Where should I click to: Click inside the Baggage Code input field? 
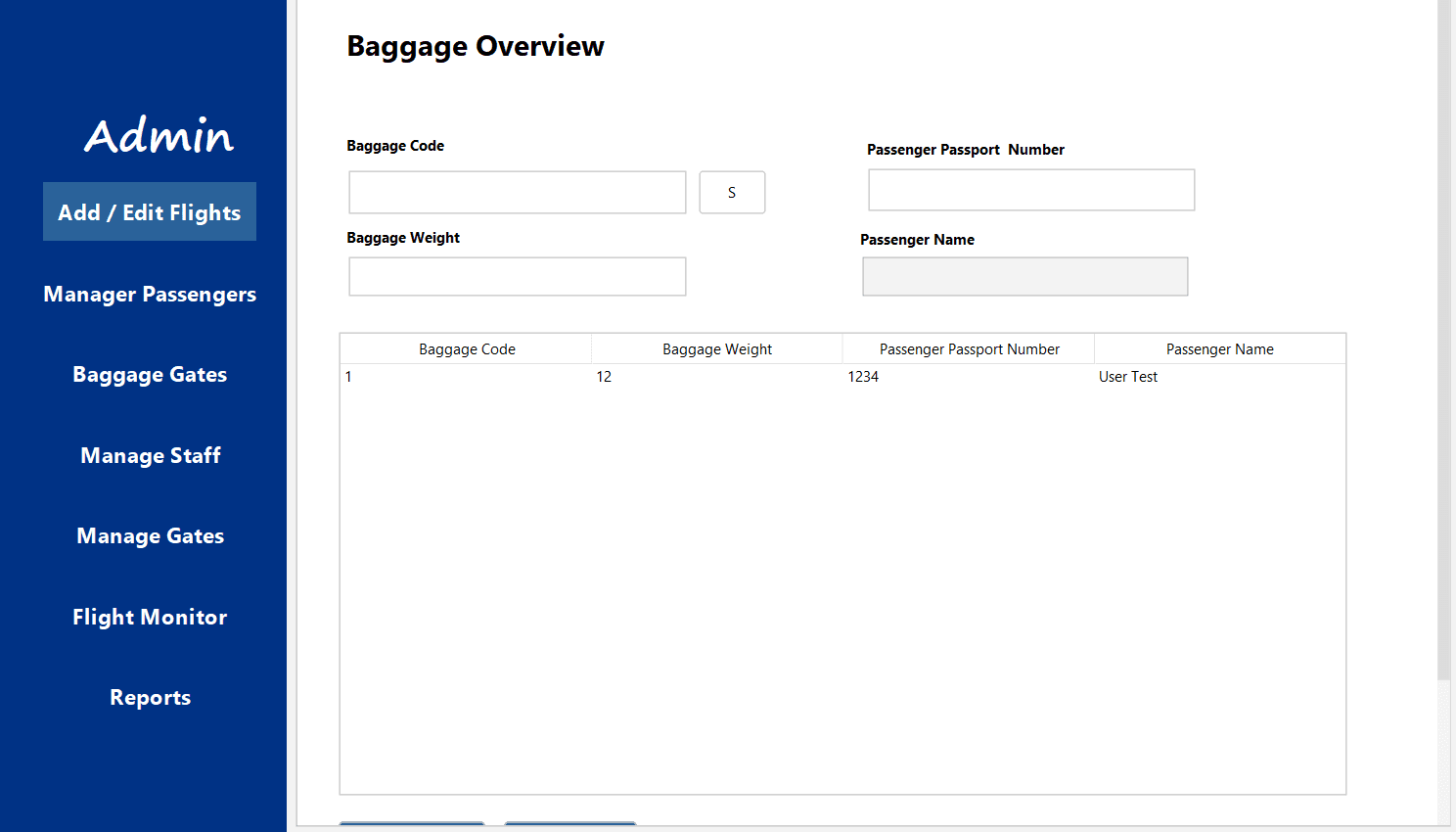pos(517,192)
